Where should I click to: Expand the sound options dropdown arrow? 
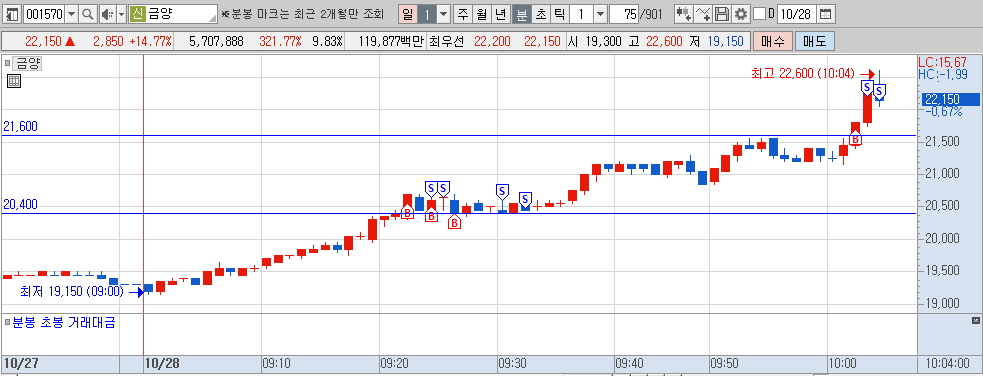pos(122,14)
